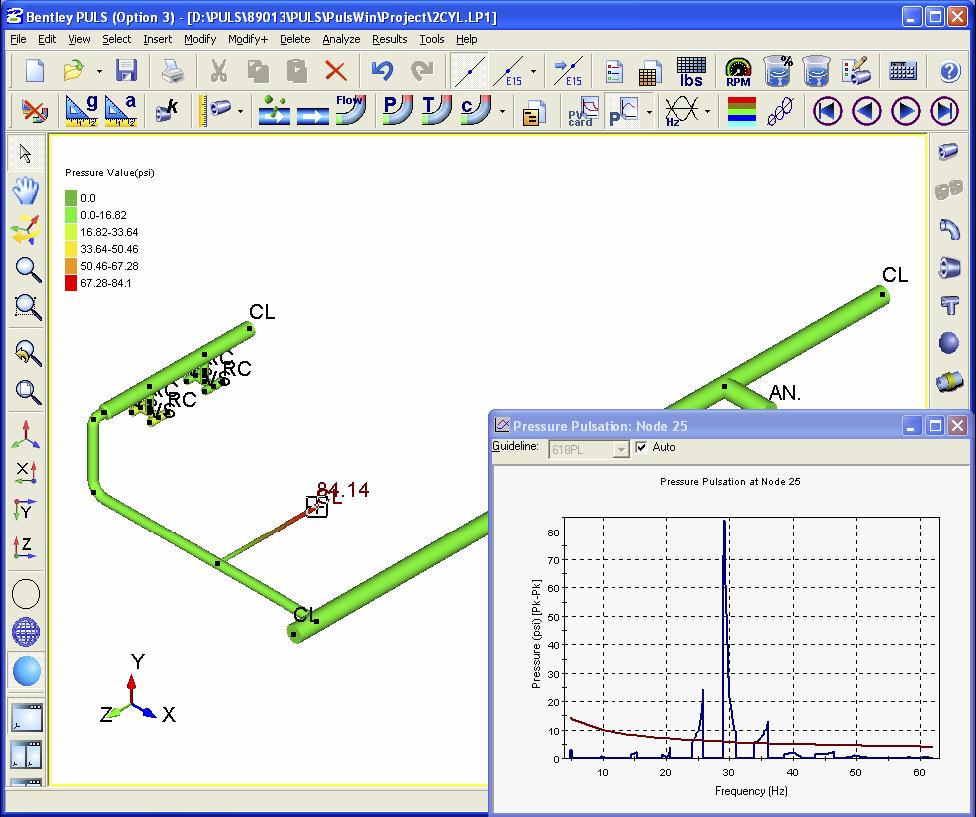Switch to wireframe sphere rendering
The width and height of the screenshot is (976, 817).
click(x=26, y=632)
